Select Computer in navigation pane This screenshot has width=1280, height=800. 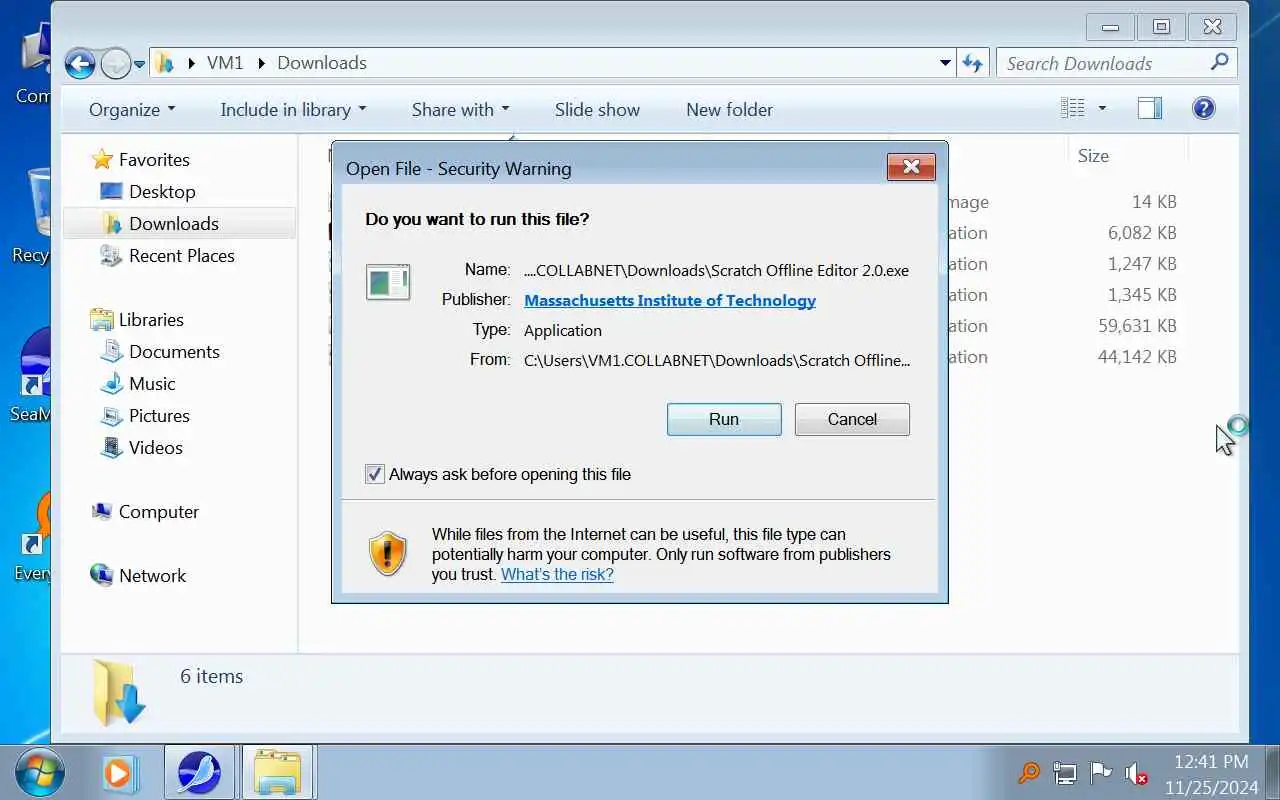[158, 511]
